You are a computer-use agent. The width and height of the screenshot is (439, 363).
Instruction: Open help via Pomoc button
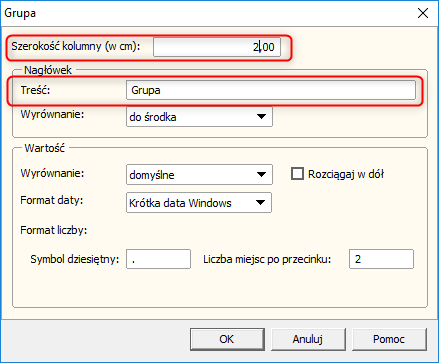(x=389, y=339)
